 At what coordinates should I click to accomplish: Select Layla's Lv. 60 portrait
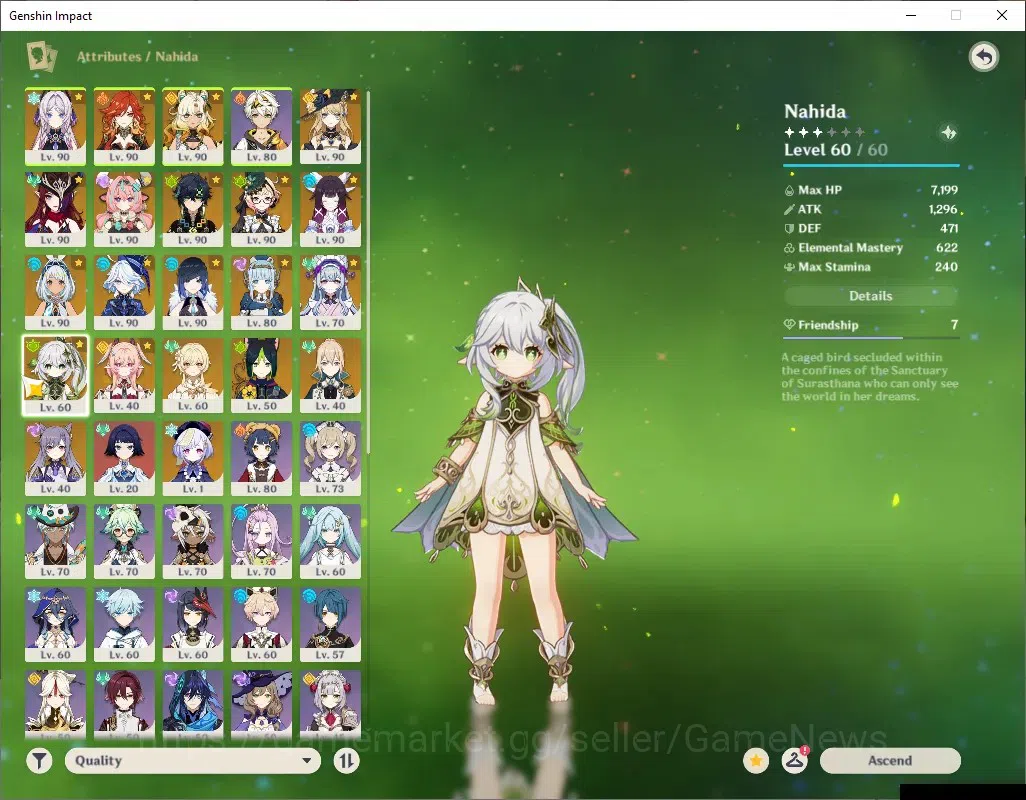coord(56,625)
